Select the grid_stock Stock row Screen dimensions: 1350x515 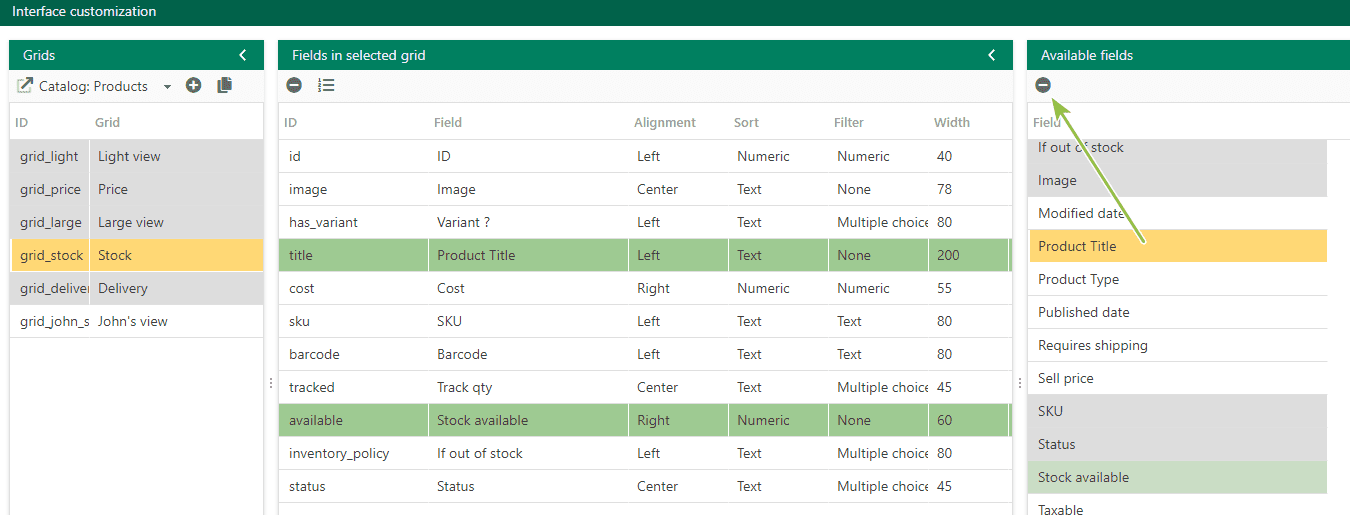click(x=137, y=255)
